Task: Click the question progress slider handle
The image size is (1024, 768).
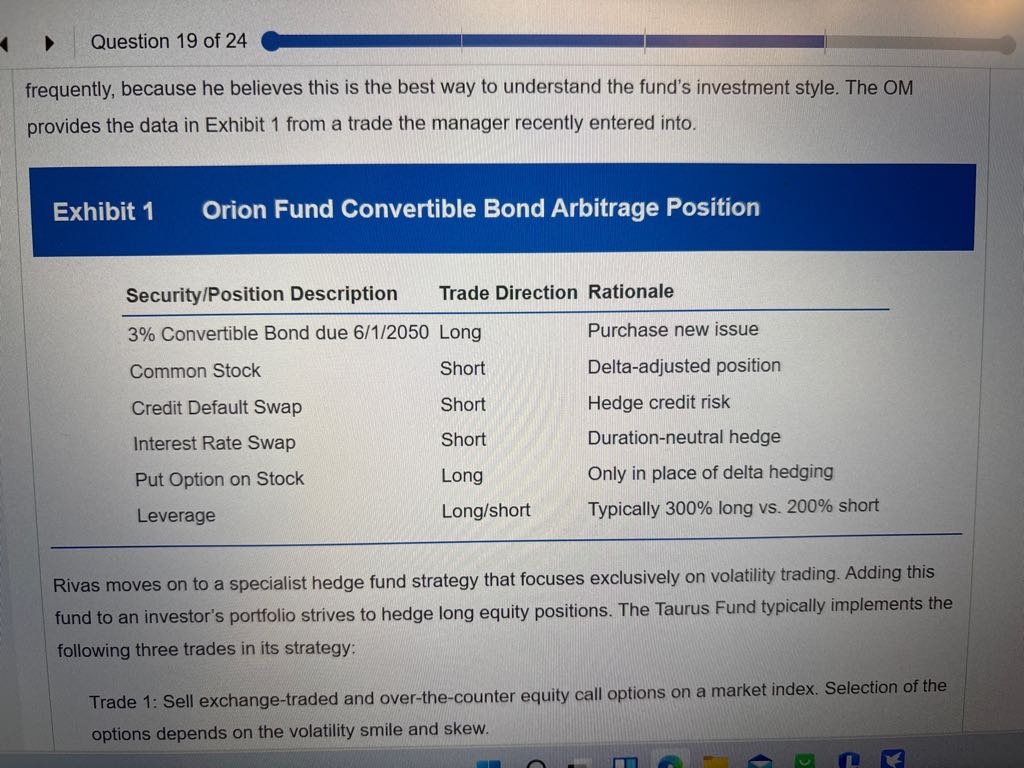Action: click(269, 42)
